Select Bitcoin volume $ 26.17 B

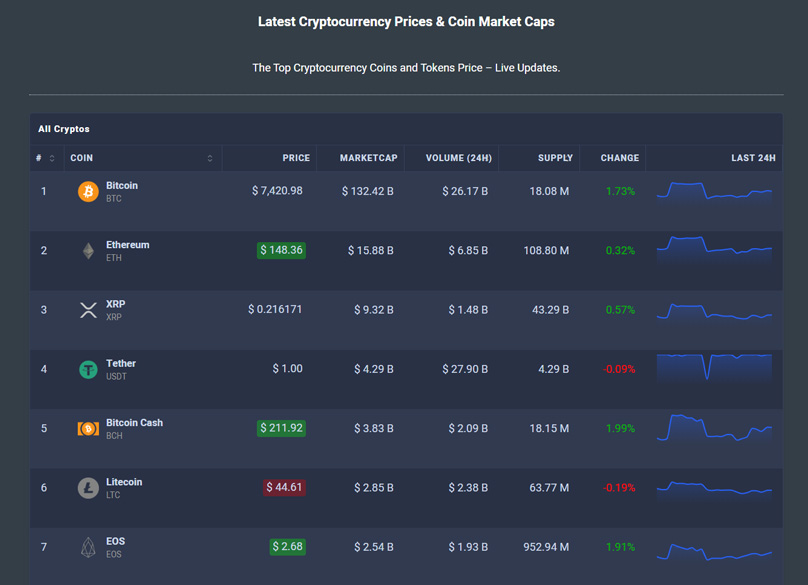coord(465,192)
